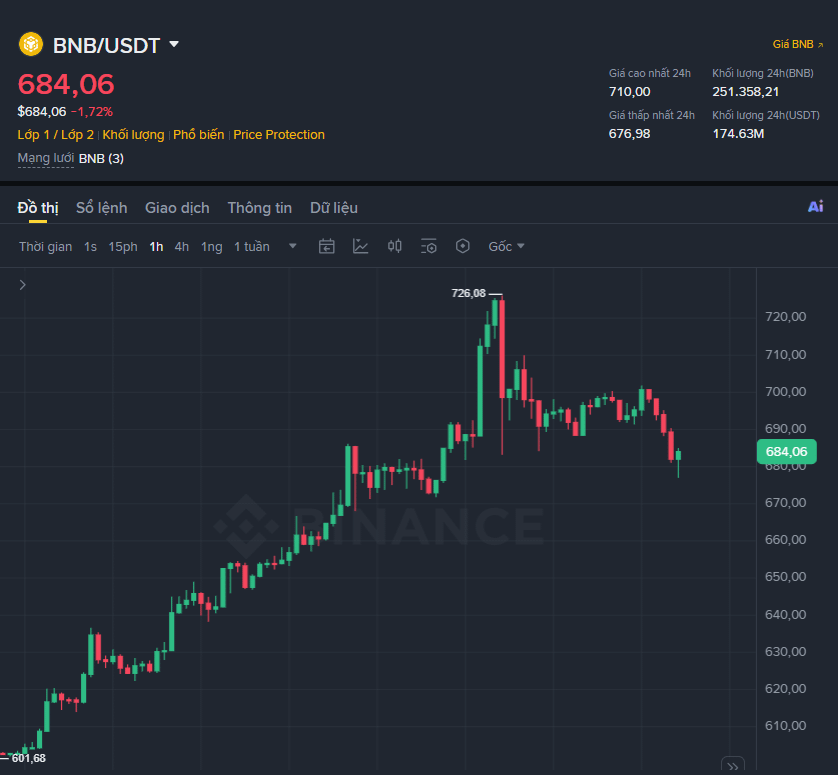Open the go-to-date calendar icon
Image resolution: width=838 pixels, height=775 pixels.
pos(327,246)
